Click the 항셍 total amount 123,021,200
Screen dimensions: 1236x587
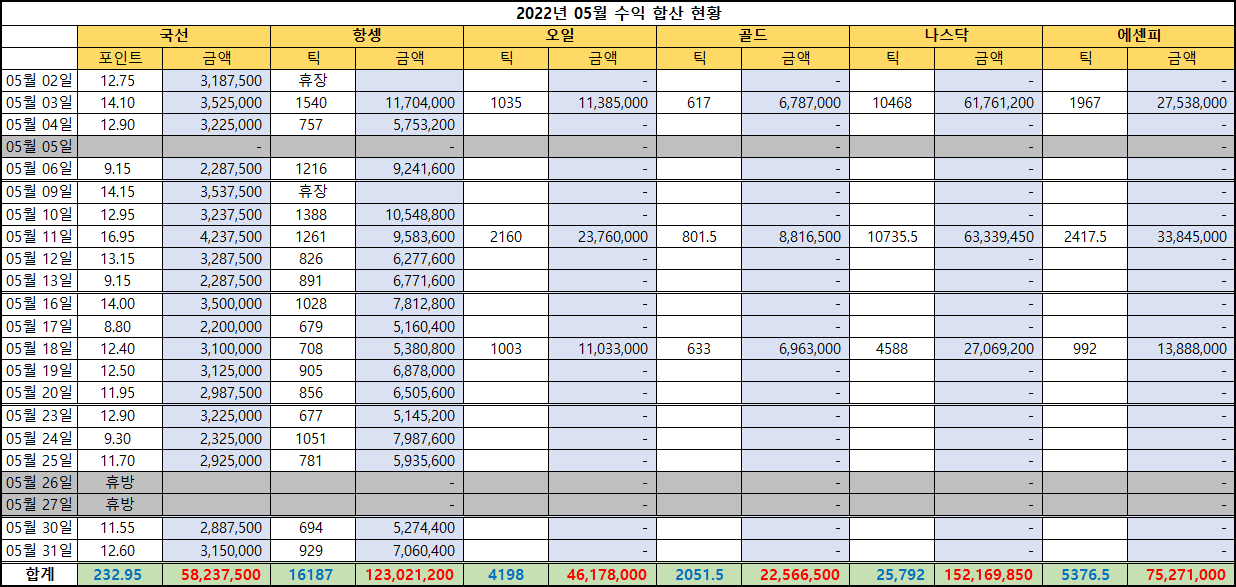[x=409, y=574]
